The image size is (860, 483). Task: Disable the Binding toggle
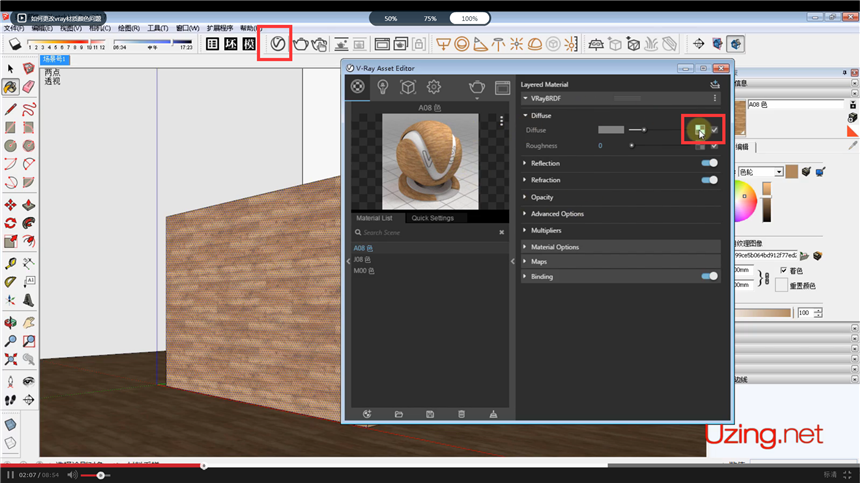pos(710,276)
